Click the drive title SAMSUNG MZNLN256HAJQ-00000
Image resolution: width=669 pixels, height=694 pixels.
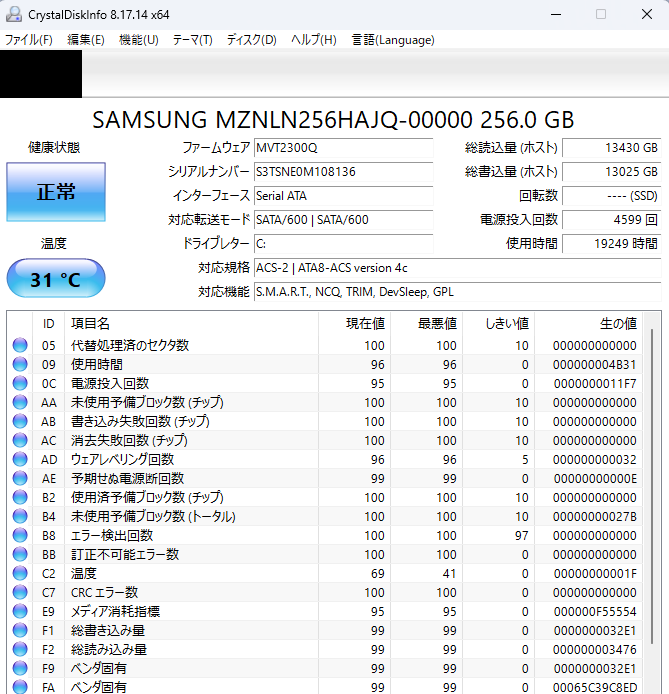tap(333, 120)
